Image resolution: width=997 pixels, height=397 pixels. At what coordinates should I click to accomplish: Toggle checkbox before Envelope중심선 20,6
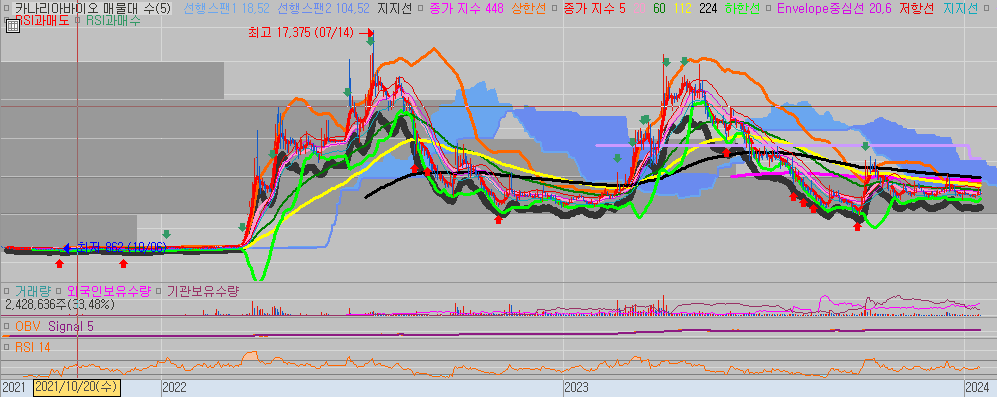click(769, 9)
